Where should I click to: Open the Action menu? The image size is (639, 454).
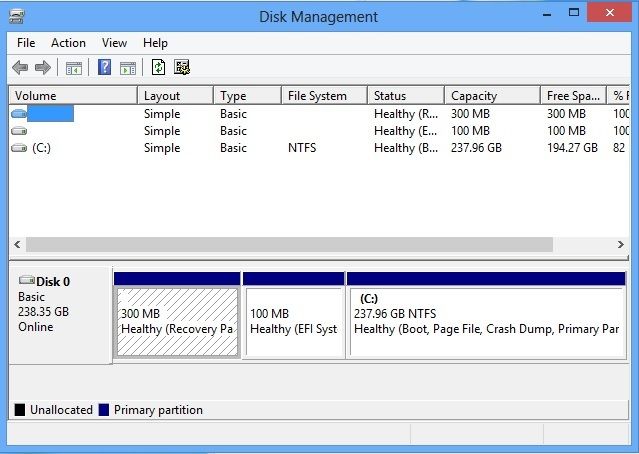coord(68,43)
